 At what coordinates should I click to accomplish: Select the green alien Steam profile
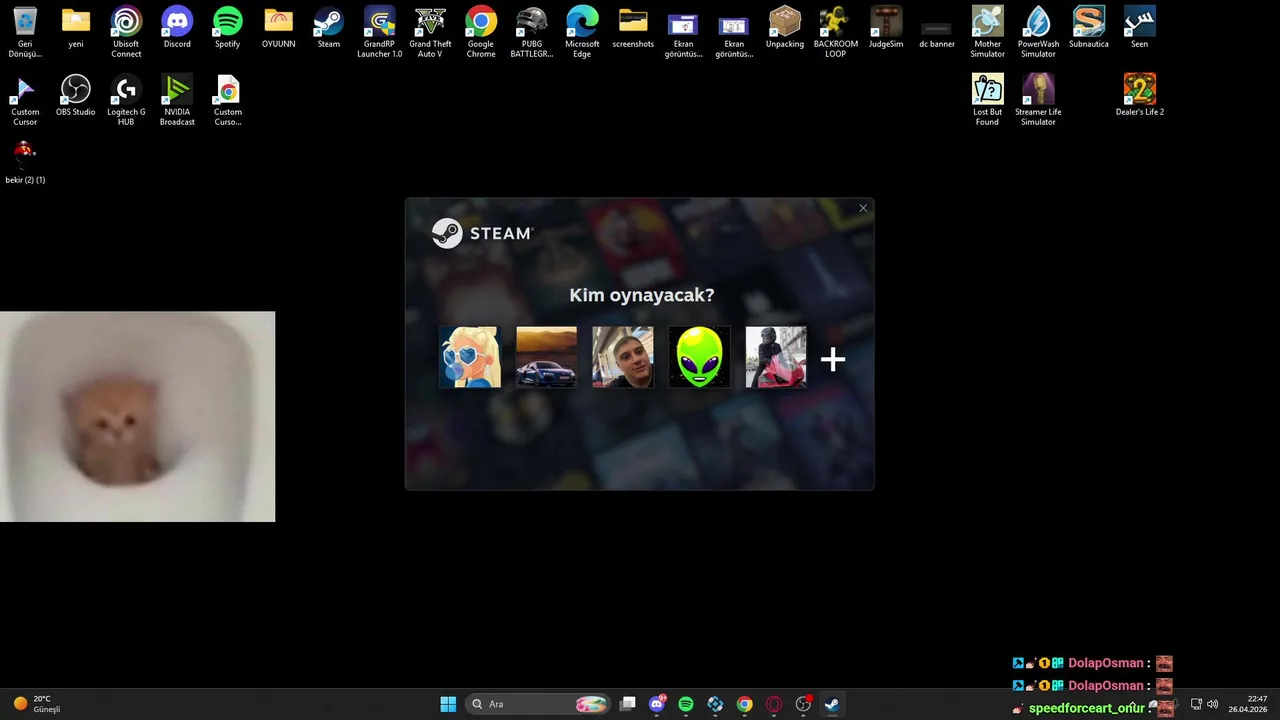[699, 357]
